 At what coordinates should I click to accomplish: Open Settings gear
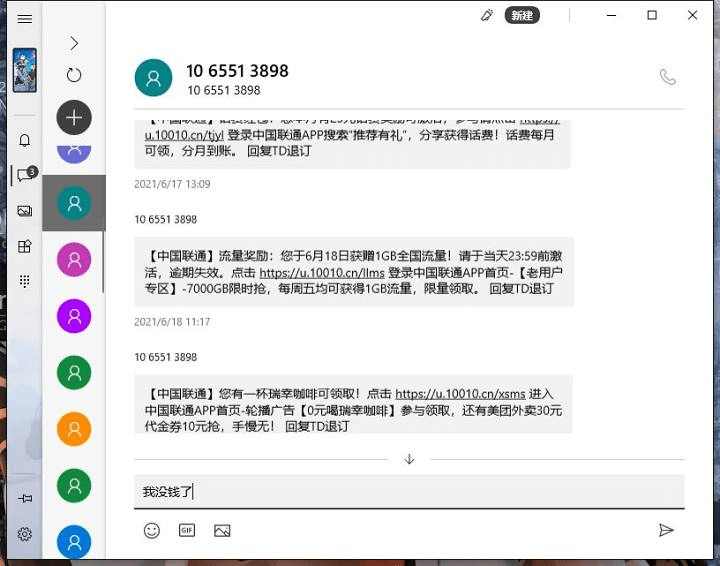pyautogui.click(x=25, y=534)
